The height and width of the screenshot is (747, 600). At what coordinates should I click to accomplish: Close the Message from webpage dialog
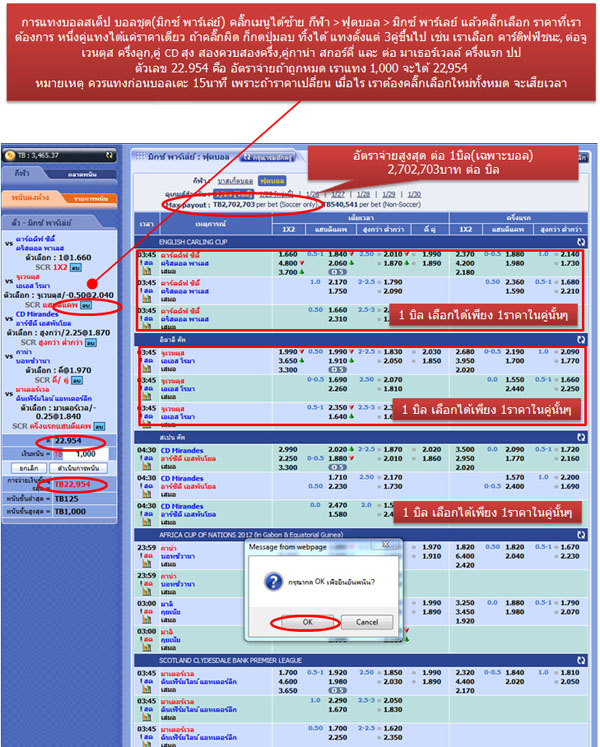pyautogui.click(x=385, y=544)
